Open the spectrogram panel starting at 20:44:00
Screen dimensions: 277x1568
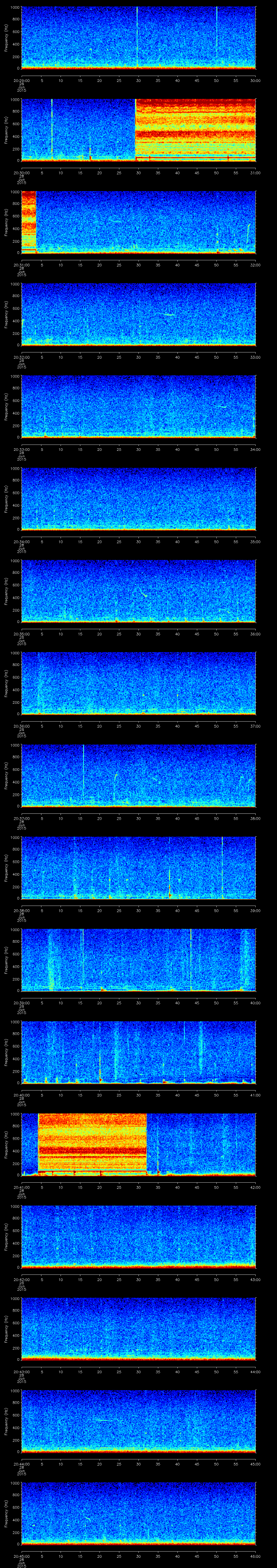(138, 1421)
